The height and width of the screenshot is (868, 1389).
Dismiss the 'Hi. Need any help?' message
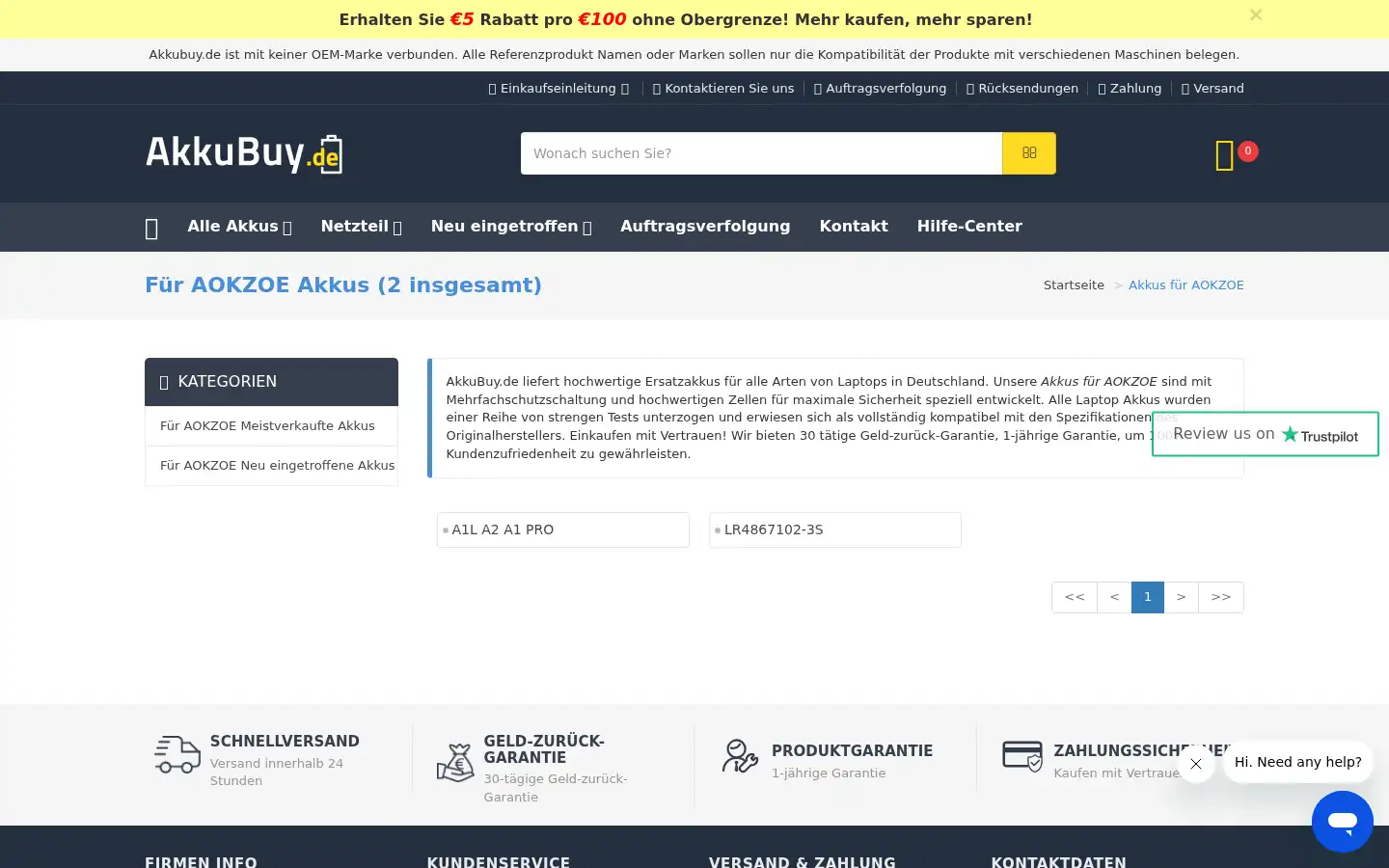pyautogui.click(x=1196, y=764)
